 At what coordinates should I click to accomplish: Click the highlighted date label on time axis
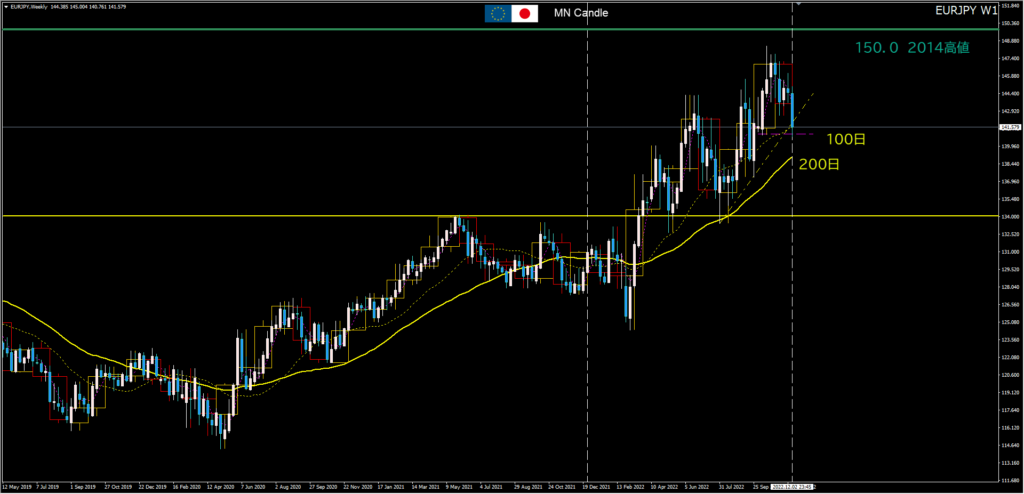click(792, 487)
